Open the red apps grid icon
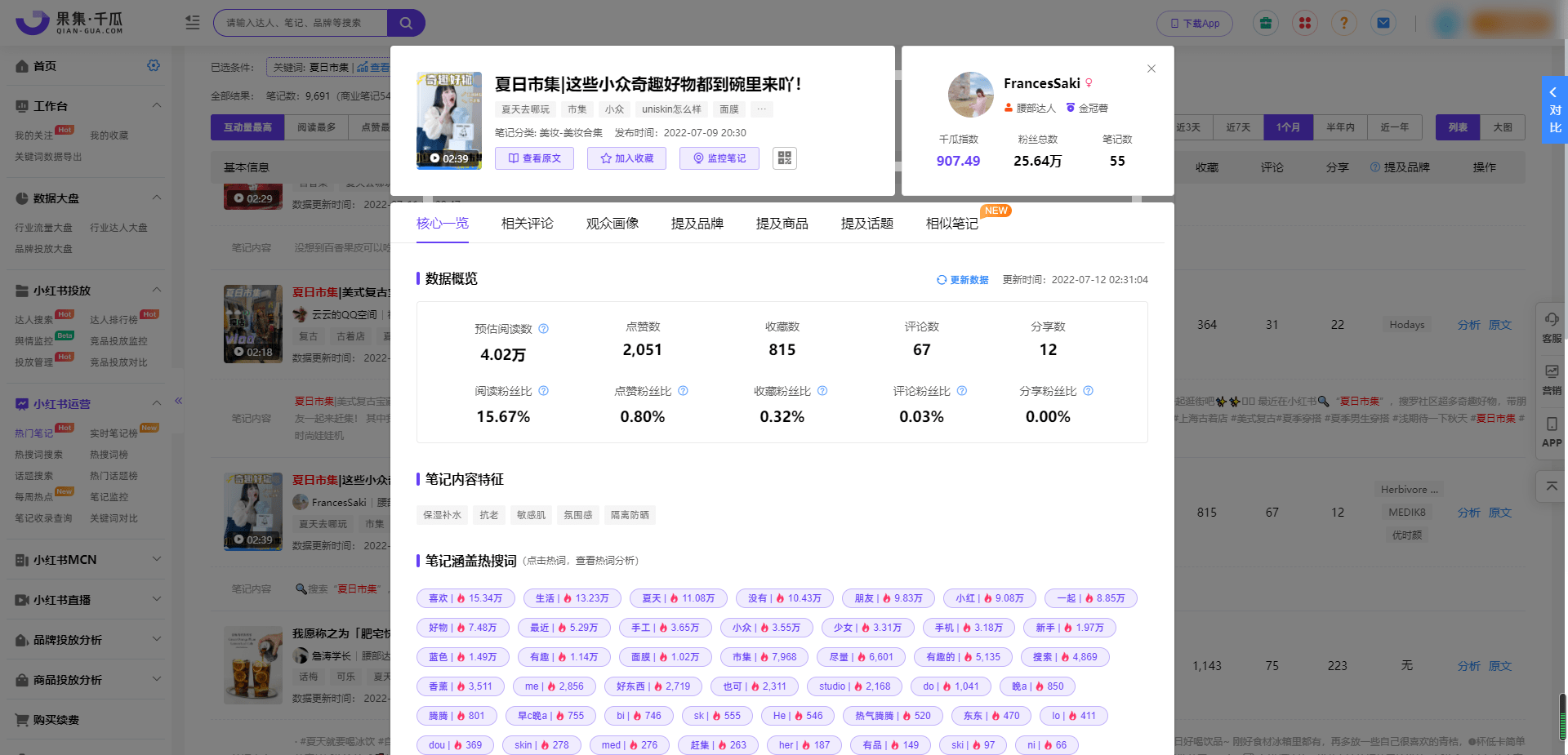Image resolution: width=1568 pixels, height=755 pixels. (1304, 23)
